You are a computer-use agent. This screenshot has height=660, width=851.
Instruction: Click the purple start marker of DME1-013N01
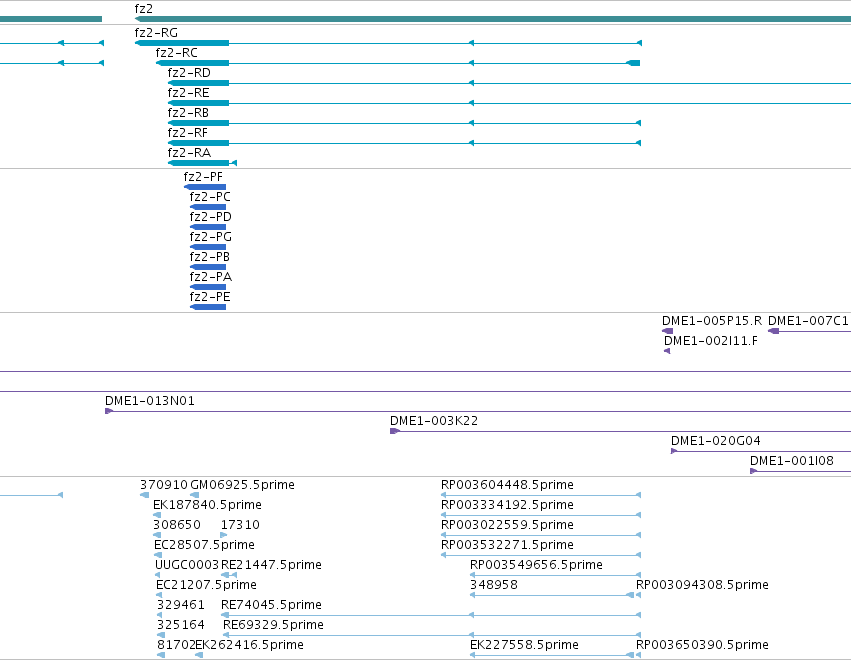click(x=109, y=411)
